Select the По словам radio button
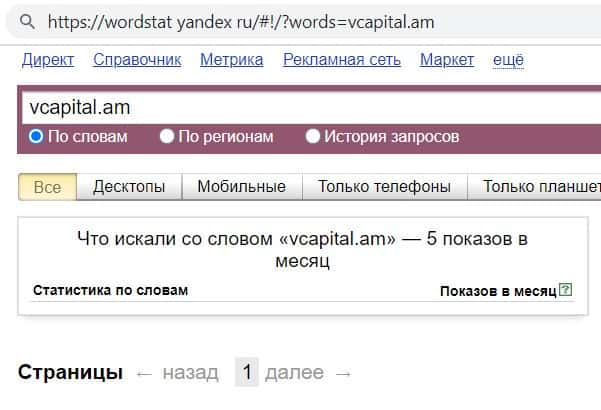This screenshot has height=410, width=601. tap(36, 136)
